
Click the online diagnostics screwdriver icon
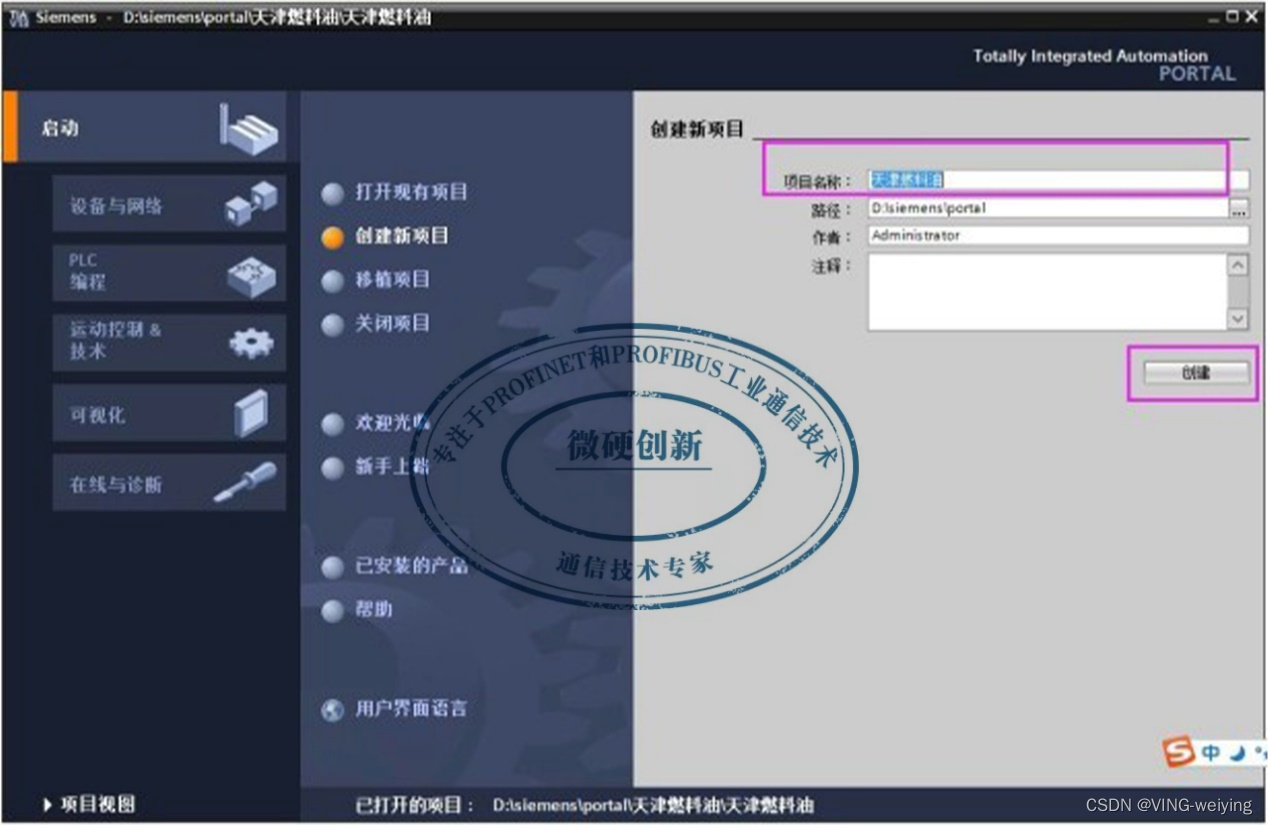pos(246,483)
